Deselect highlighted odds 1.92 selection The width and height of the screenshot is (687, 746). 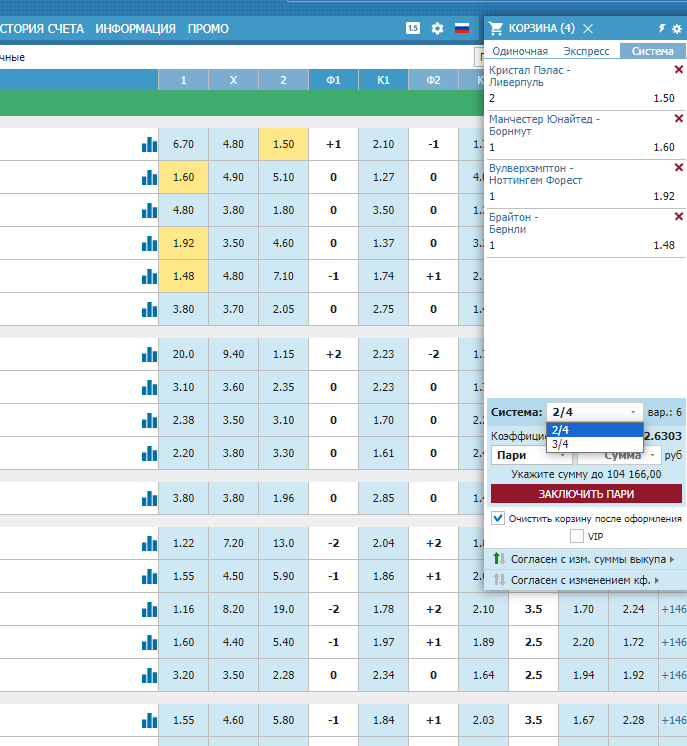[x=184, y=243]
